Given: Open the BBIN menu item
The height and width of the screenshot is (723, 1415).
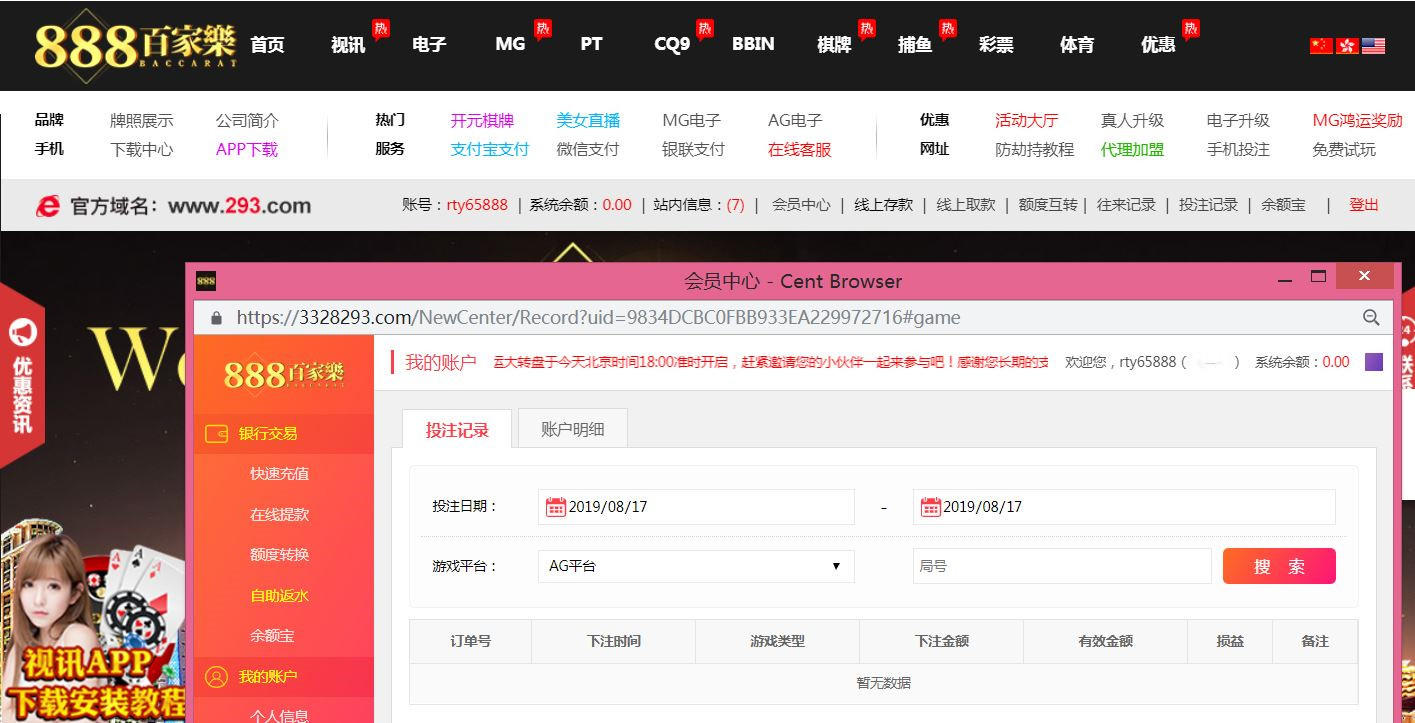Looking at the screenshot, I should coord(753,45).
